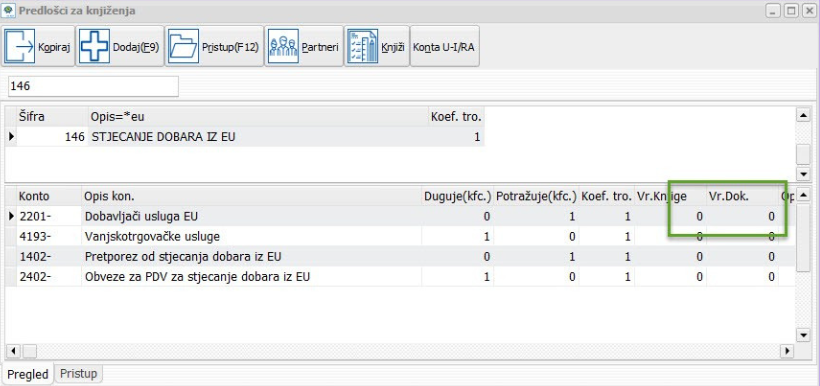Switch to the Pregled tab
The height and width of the screenshot is (386, 820).
(x=28, y=374)
